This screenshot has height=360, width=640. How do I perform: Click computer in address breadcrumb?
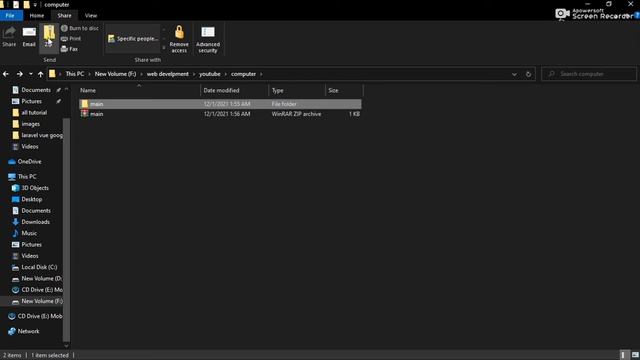pyautogui.click(x=243, y=74)
